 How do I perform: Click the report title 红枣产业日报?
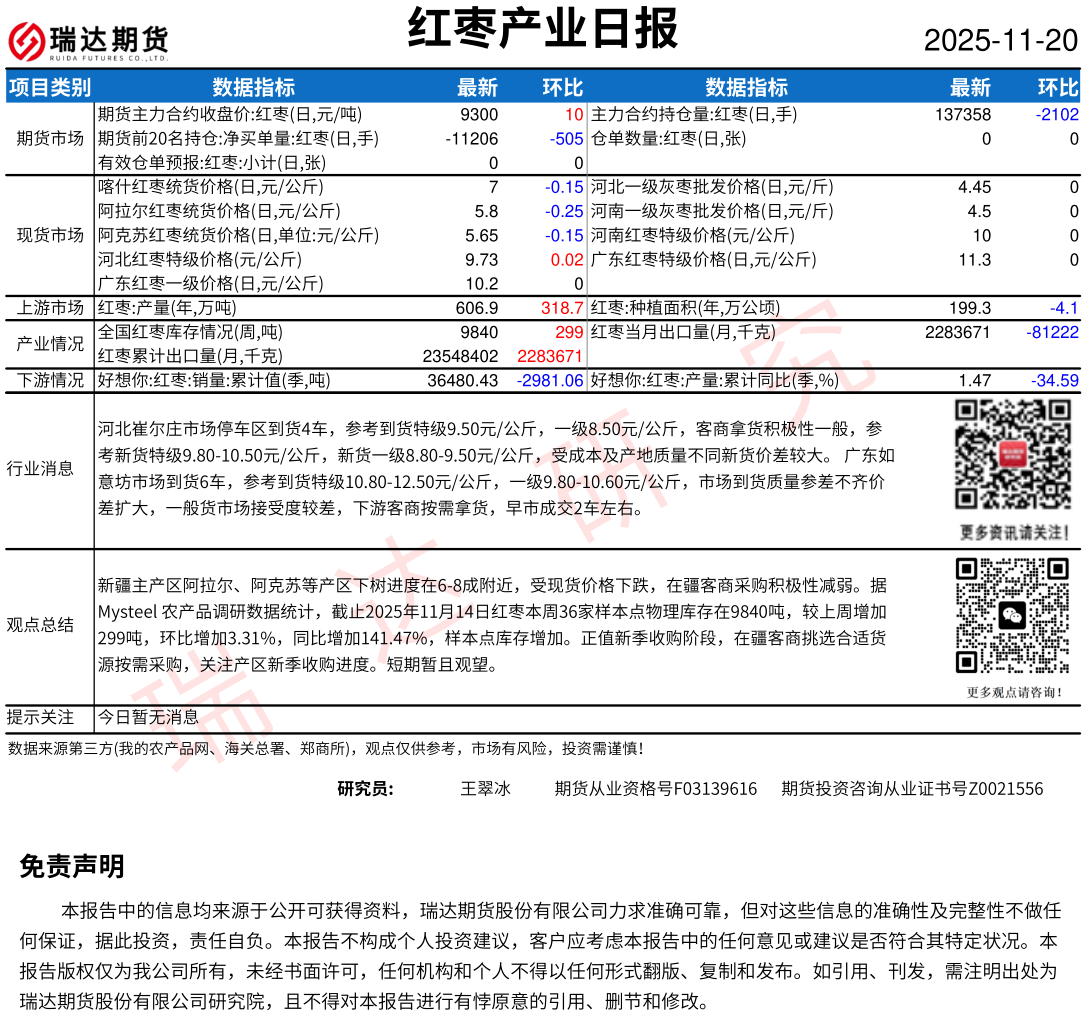coord(543,28)
